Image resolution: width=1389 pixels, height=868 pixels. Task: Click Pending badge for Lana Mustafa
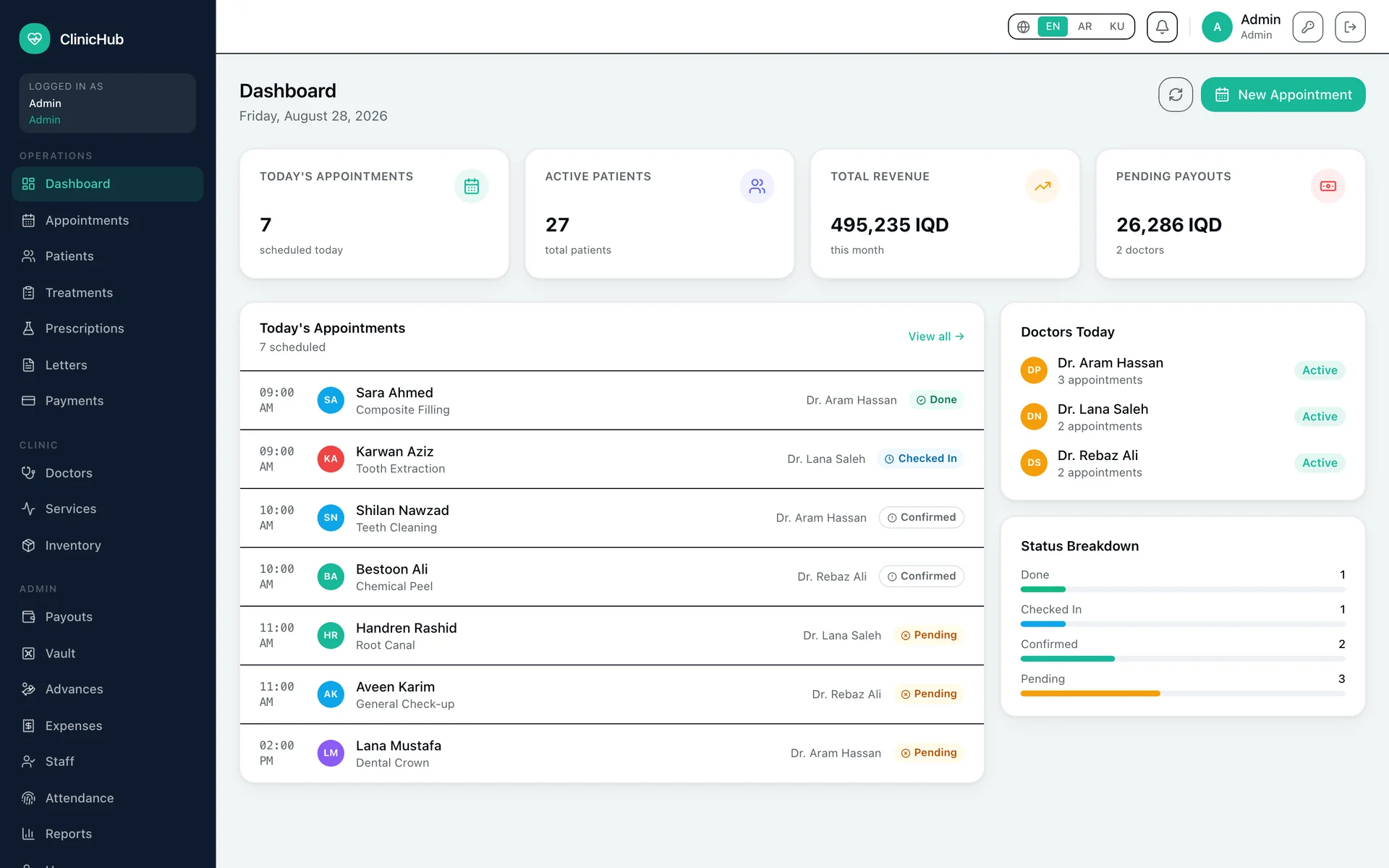tap(929, 753)
